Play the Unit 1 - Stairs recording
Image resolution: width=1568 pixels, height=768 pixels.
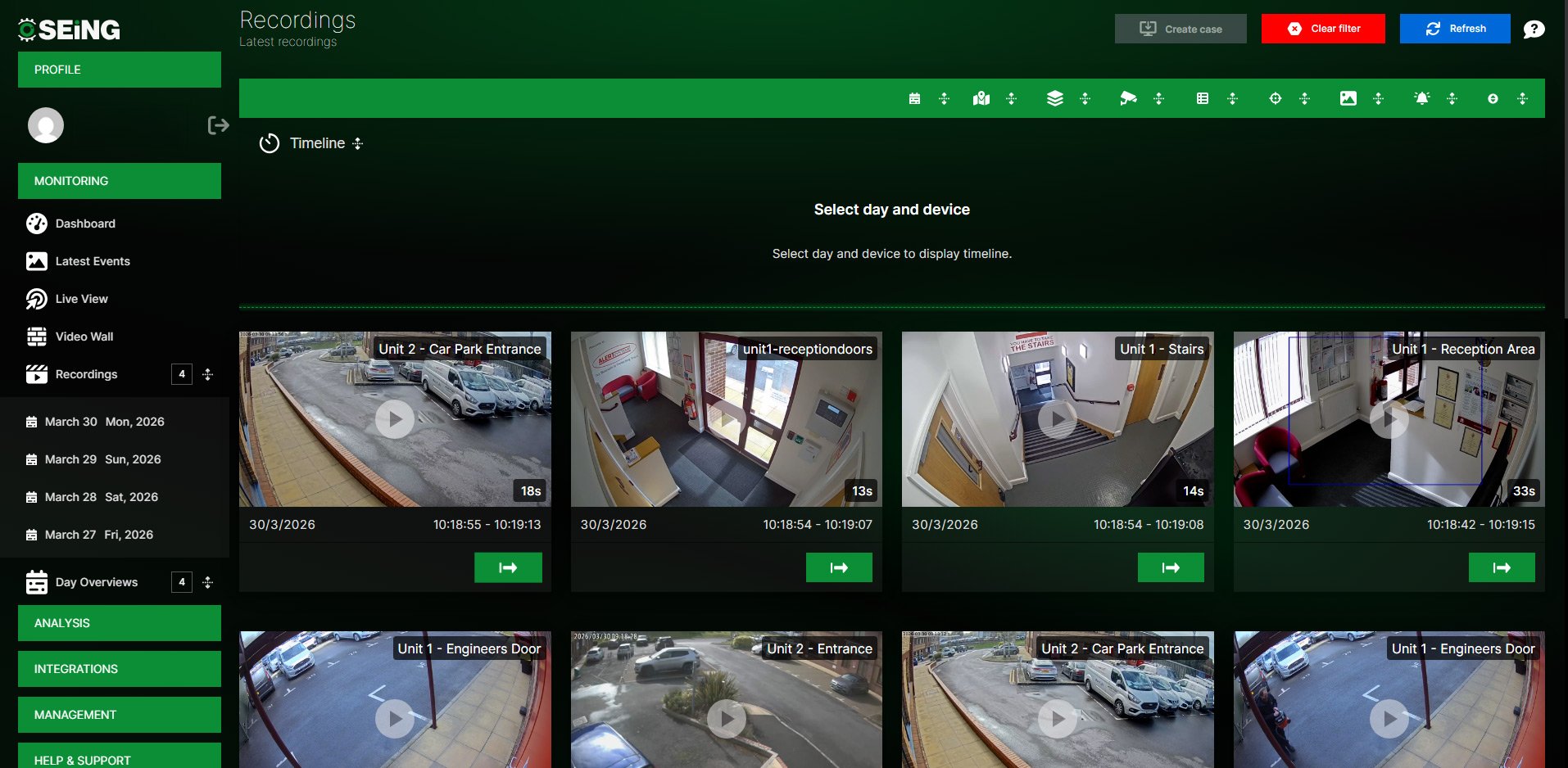(x=1058, y=419)
